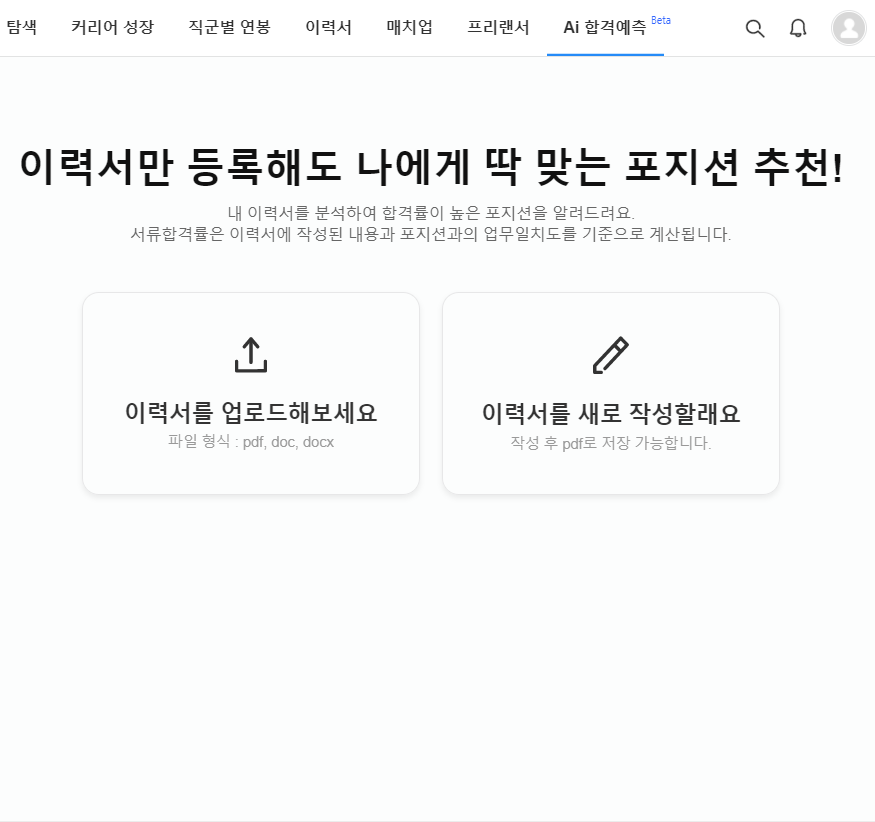The width and height of the screenshot is (875, 822).
Task: Click the pencil write icon
Action: [610, 355]
